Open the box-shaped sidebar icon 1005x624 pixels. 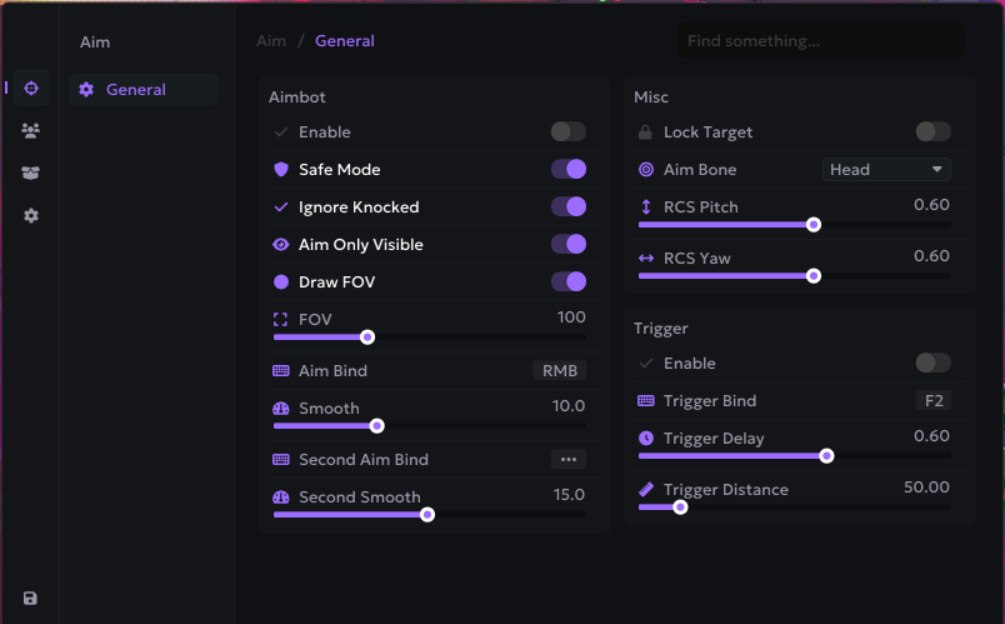tap(30, 173)
